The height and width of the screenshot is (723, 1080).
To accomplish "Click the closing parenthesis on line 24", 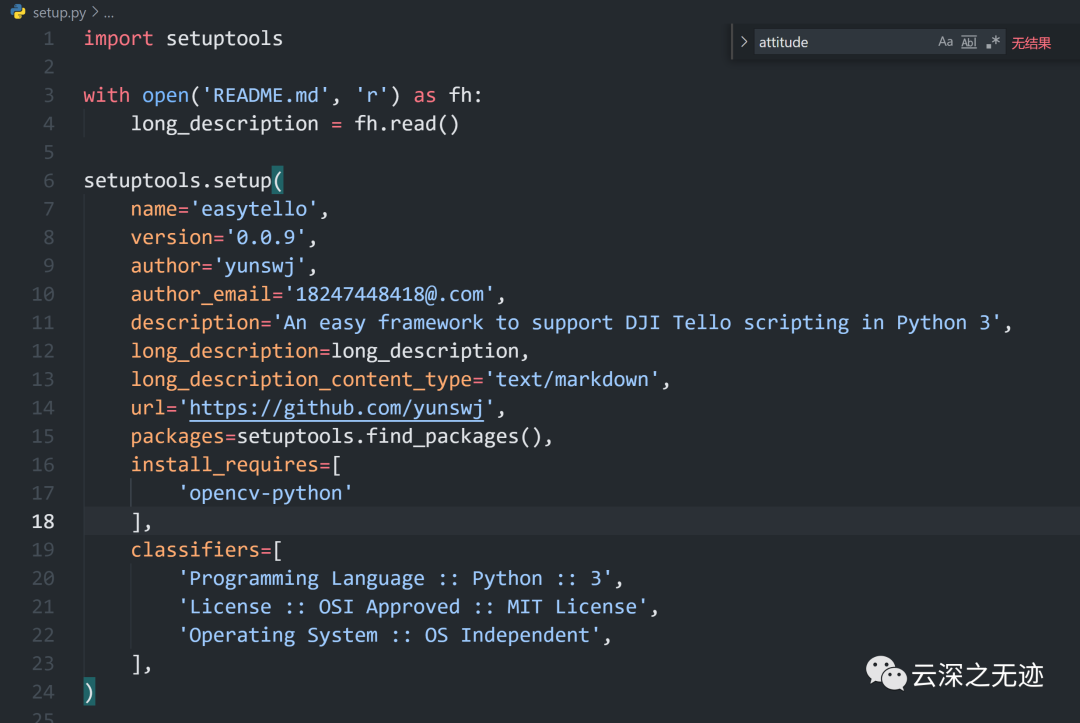I will pyautogui.click(x=90, y=692).
